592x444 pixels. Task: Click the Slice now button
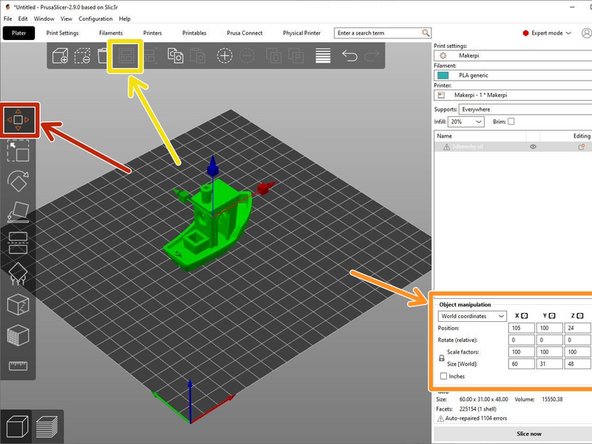529,434
